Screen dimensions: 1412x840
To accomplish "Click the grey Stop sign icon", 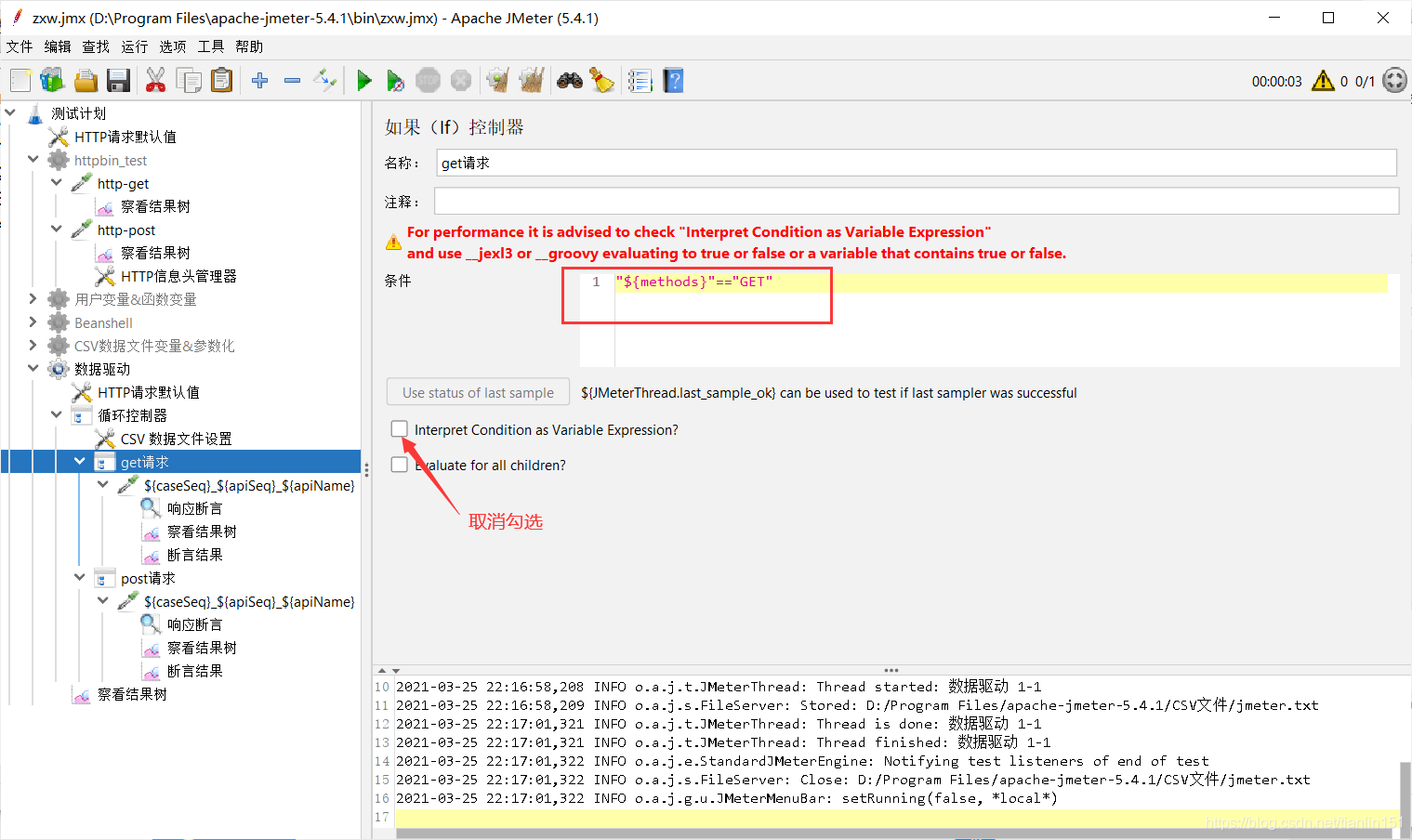I will tap(429, 81).
